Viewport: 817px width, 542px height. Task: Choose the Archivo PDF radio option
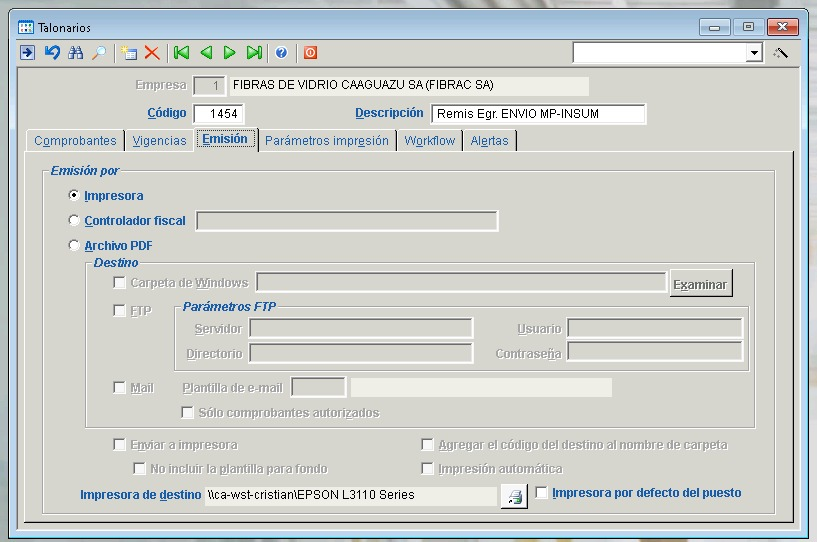(74, 246)
